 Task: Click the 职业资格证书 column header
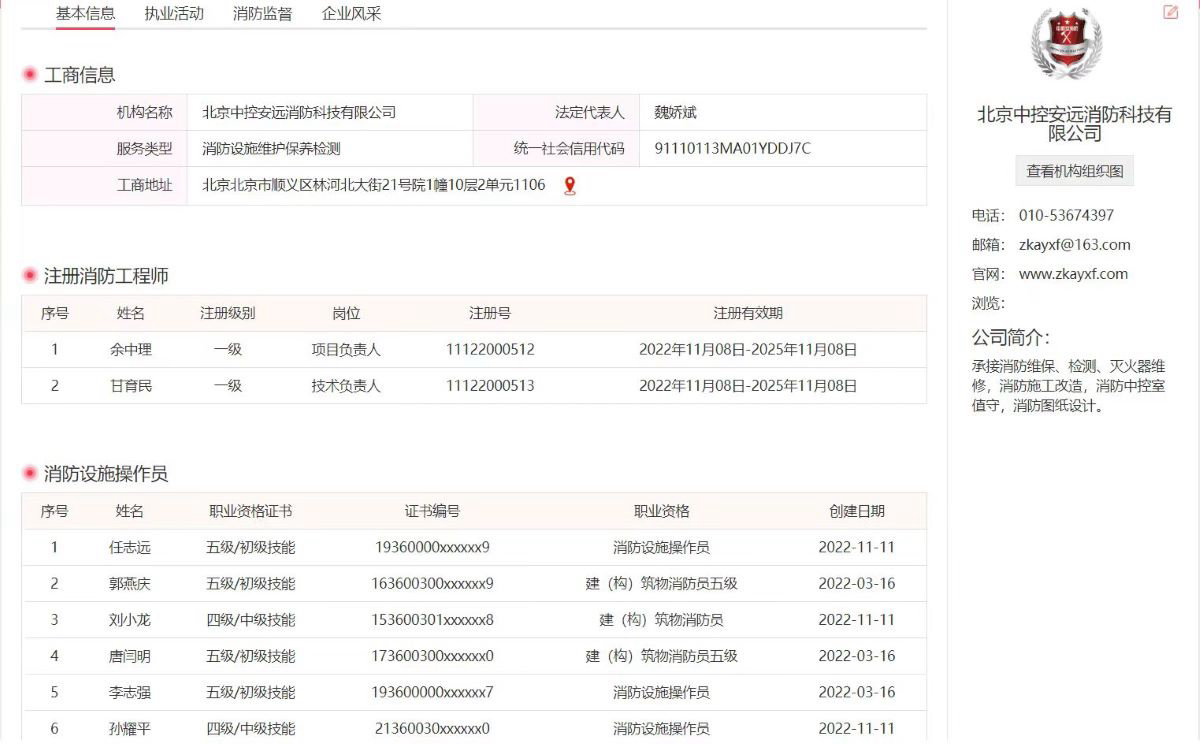click(251, 512)
